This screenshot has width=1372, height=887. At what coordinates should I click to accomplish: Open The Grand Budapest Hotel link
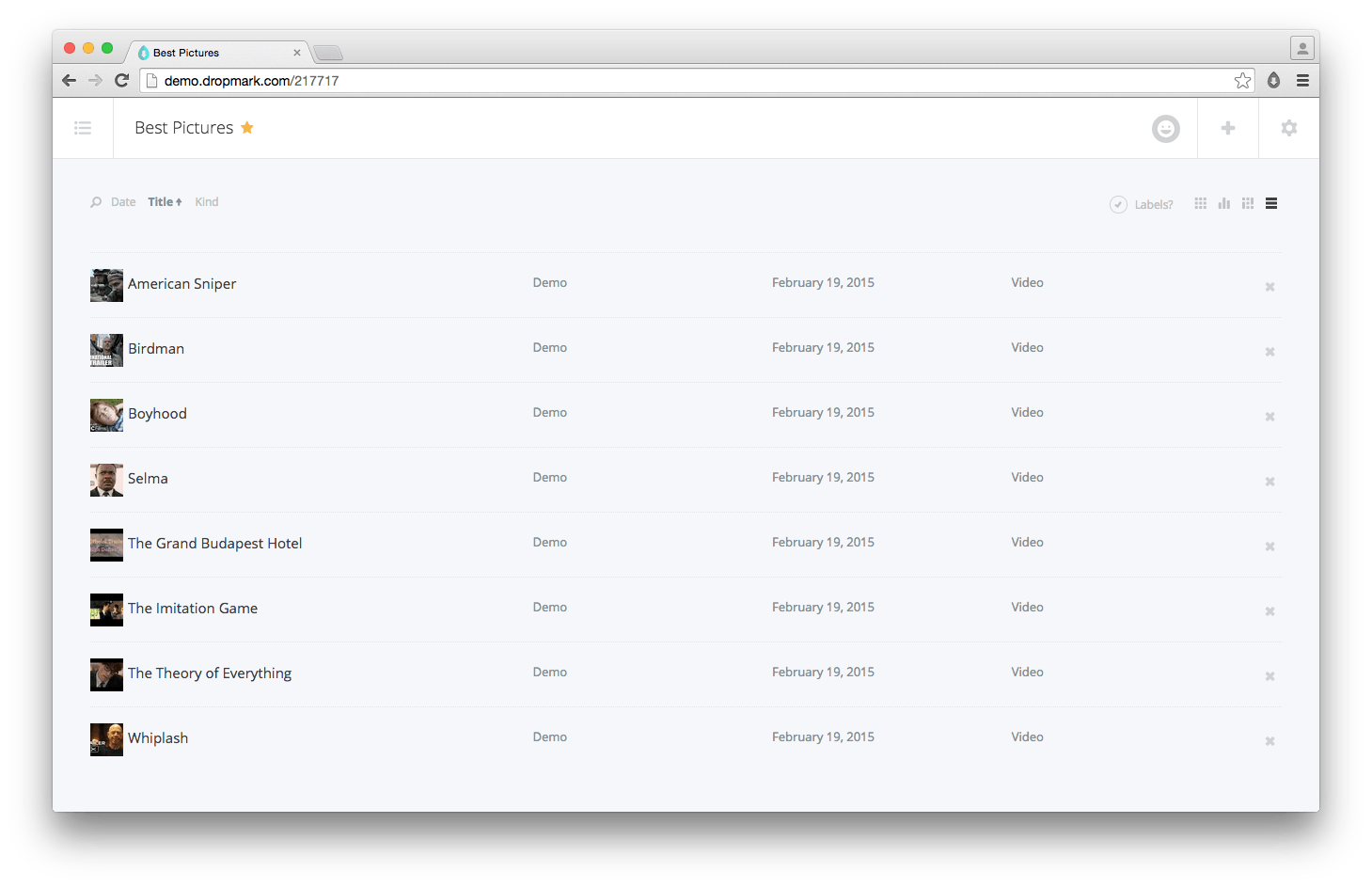(214, 544)
